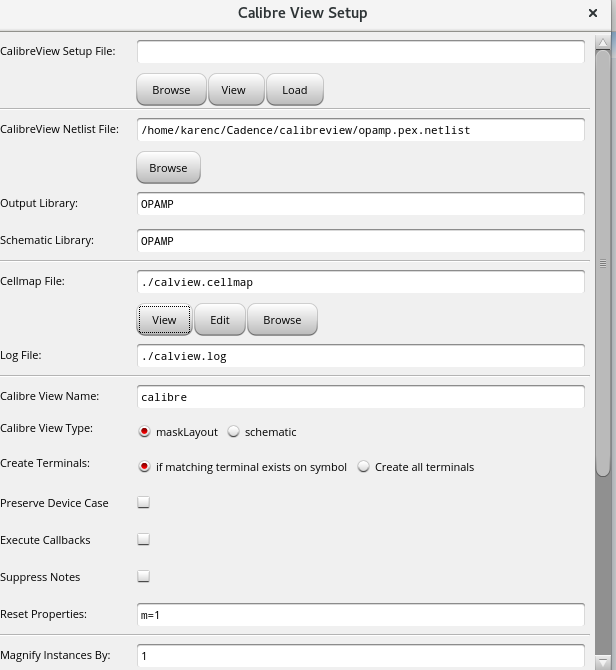Browse for a Cellmap File
This screenshot has height=670, width=616.
[x=282, y=320]
